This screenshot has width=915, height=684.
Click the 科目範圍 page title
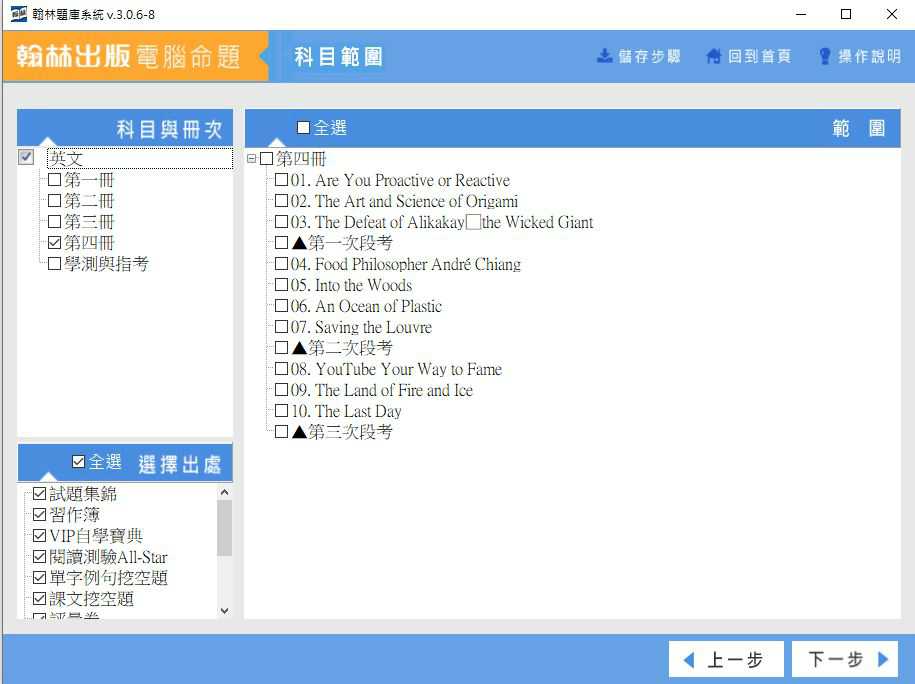pyautogui.click(x=338, y=57)
